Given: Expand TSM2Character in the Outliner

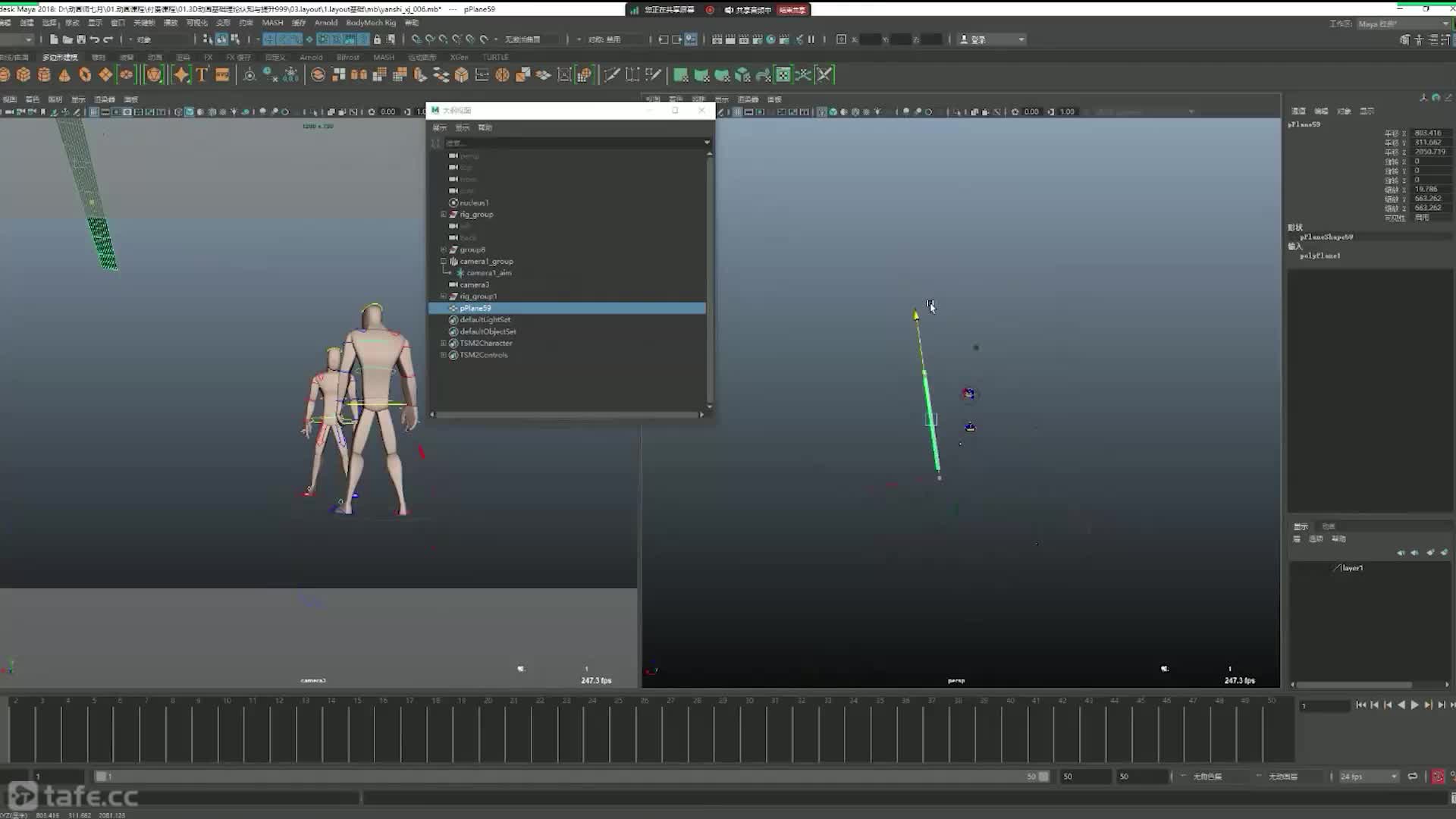Looking at the screenshot, I should [x=444, y=344].
